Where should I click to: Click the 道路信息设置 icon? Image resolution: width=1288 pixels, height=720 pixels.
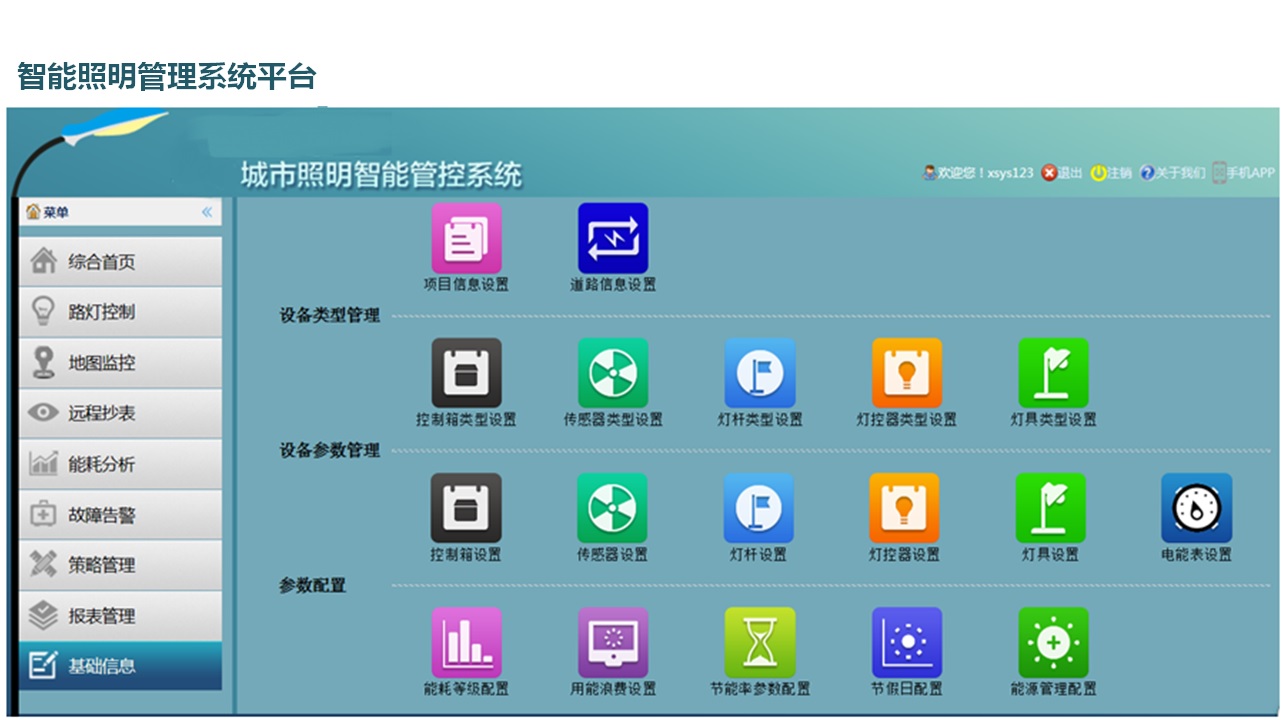pos(613,239)
